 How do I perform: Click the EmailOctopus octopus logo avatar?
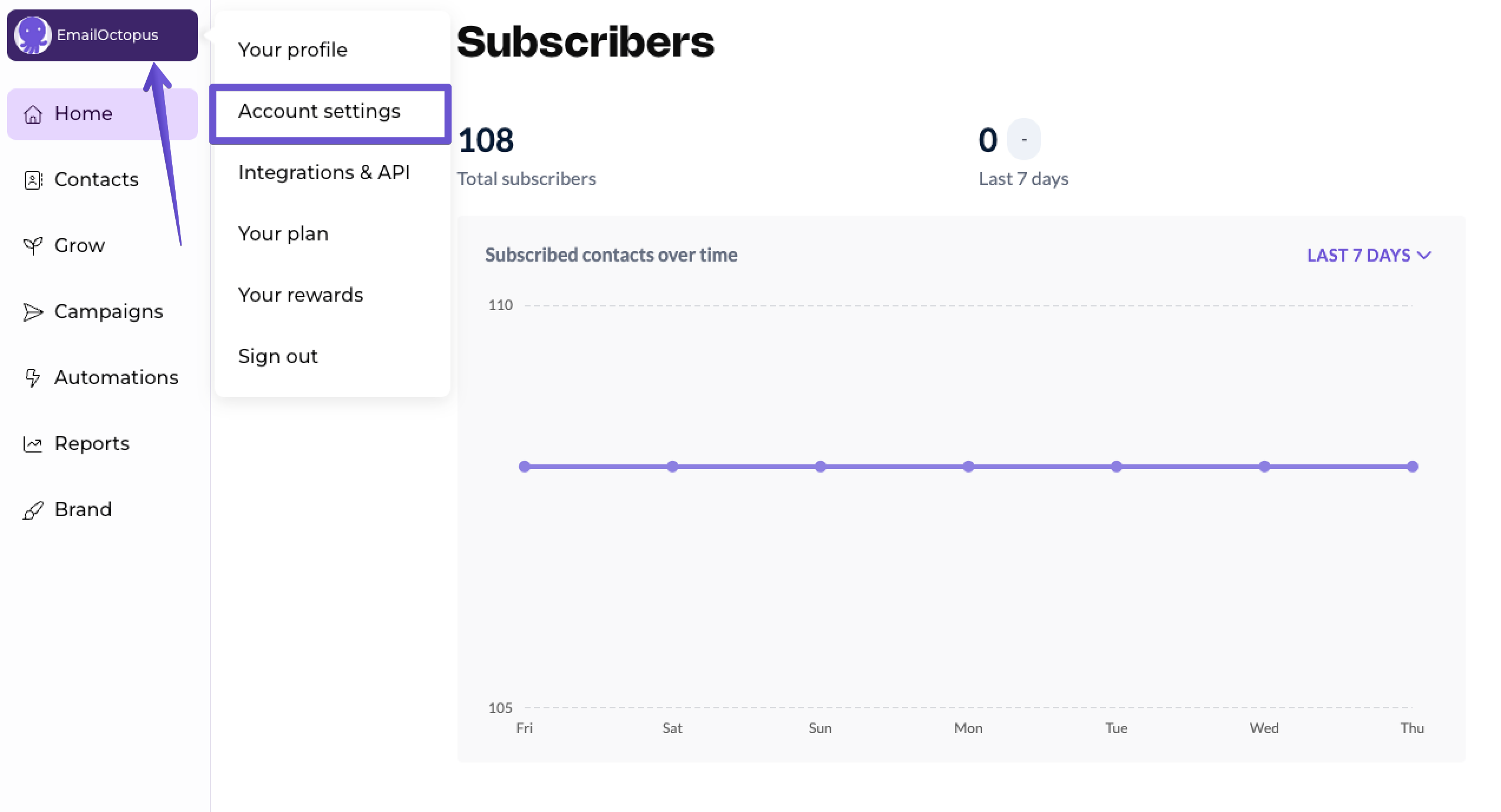coord(32,35)
